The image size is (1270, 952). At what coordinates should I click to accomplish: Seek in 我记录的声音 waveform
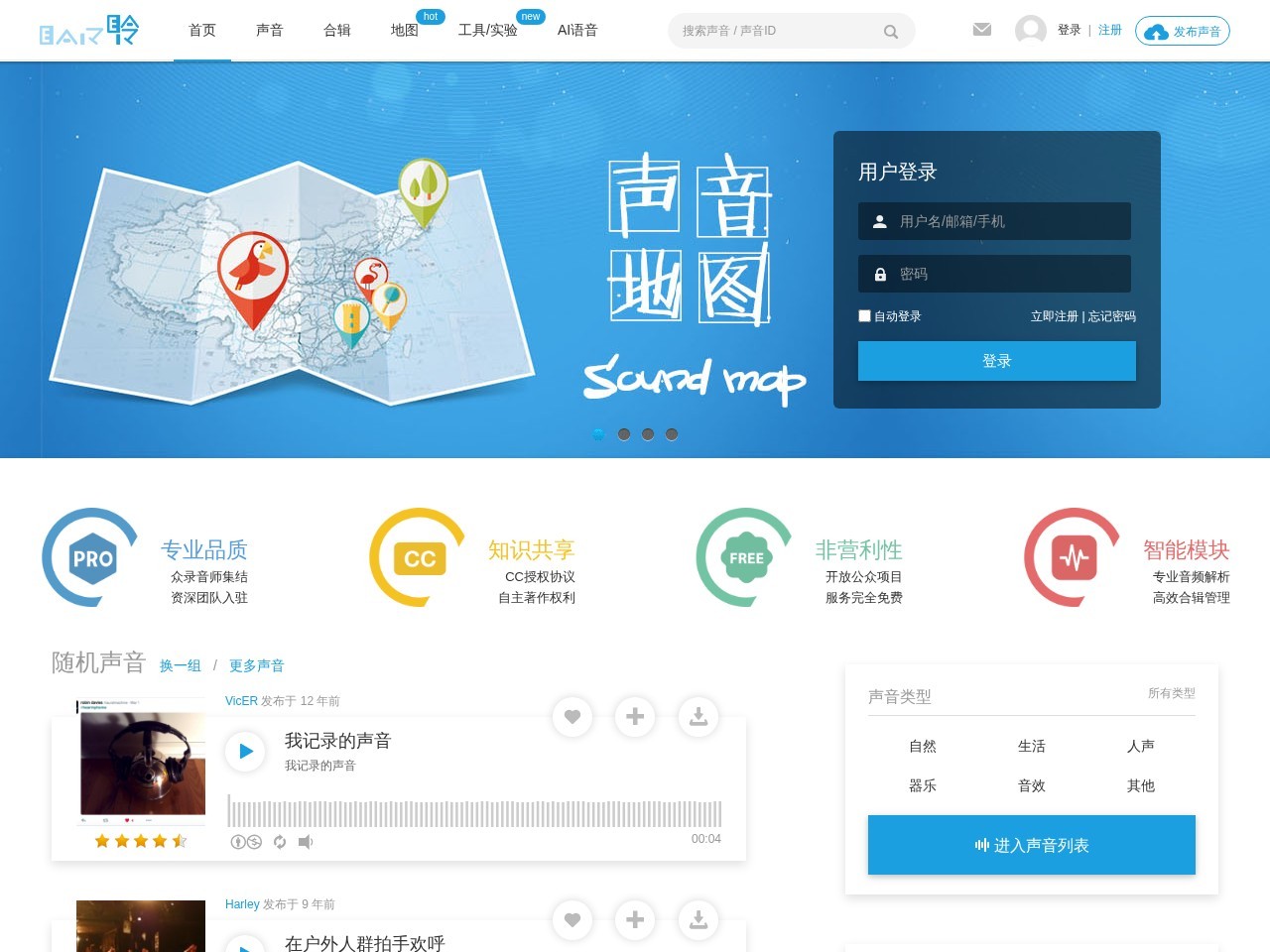click(x=474, y=812)
